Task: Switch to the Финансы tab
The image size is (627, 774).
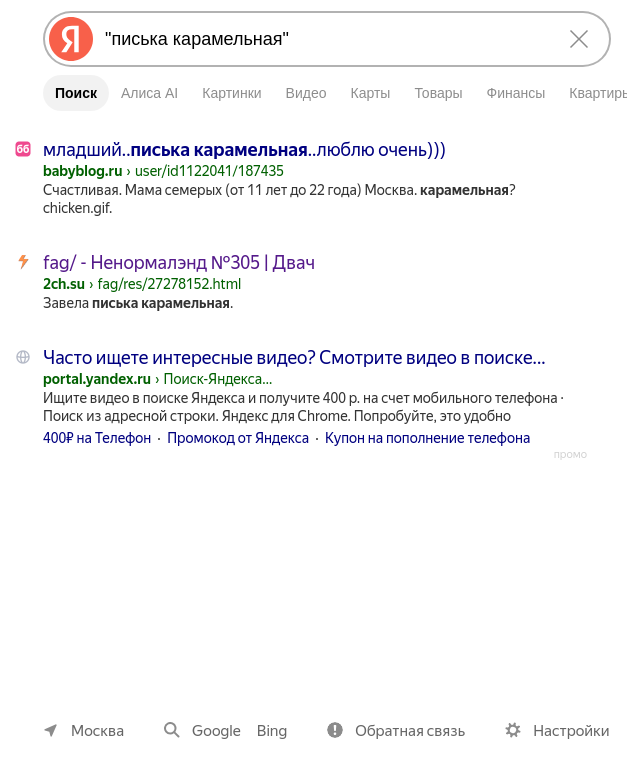Action: 515,93
